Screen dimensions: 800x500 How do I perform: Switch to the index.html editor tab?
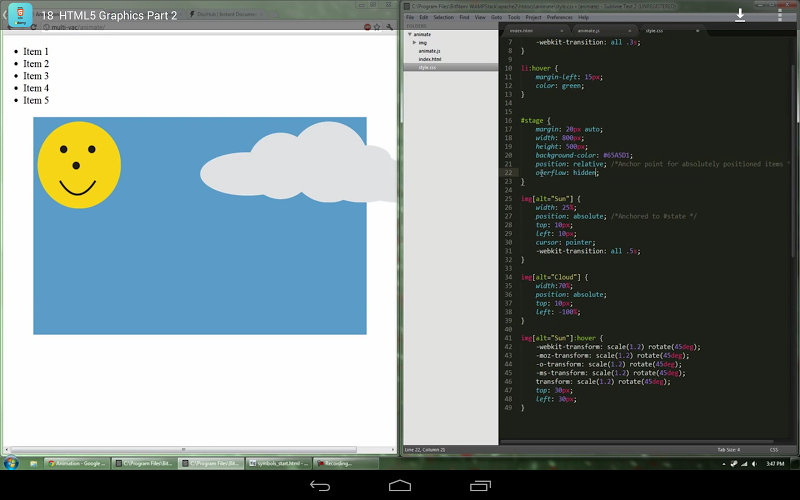point(522,31)
